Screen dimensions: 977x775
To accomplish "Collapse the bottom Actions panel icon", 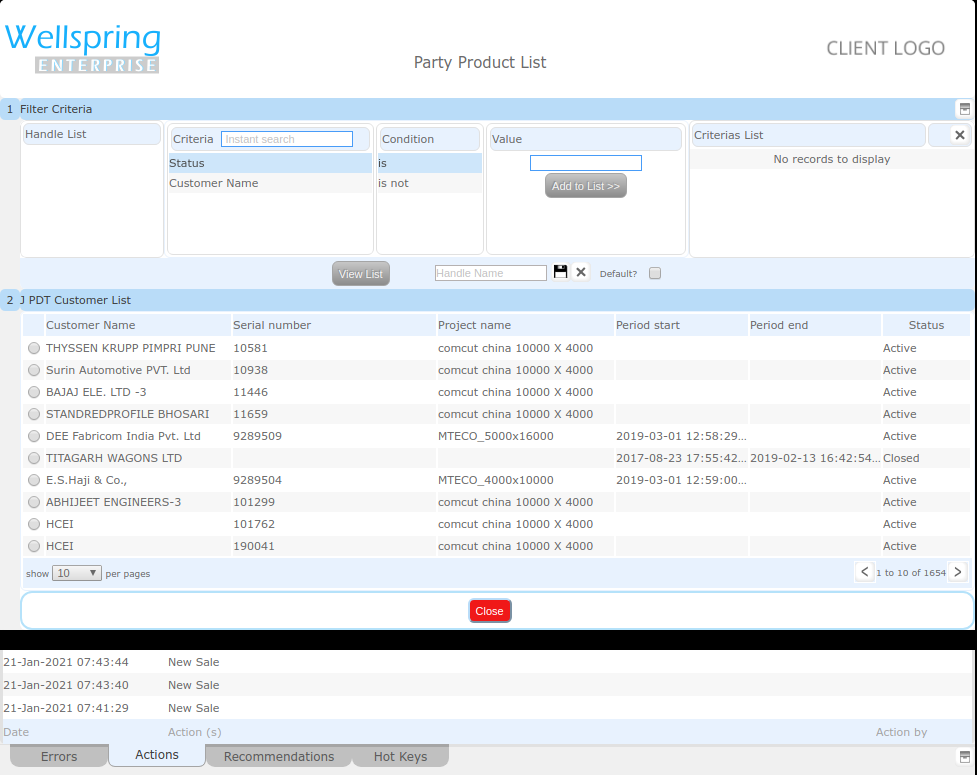I will (964, 756).
